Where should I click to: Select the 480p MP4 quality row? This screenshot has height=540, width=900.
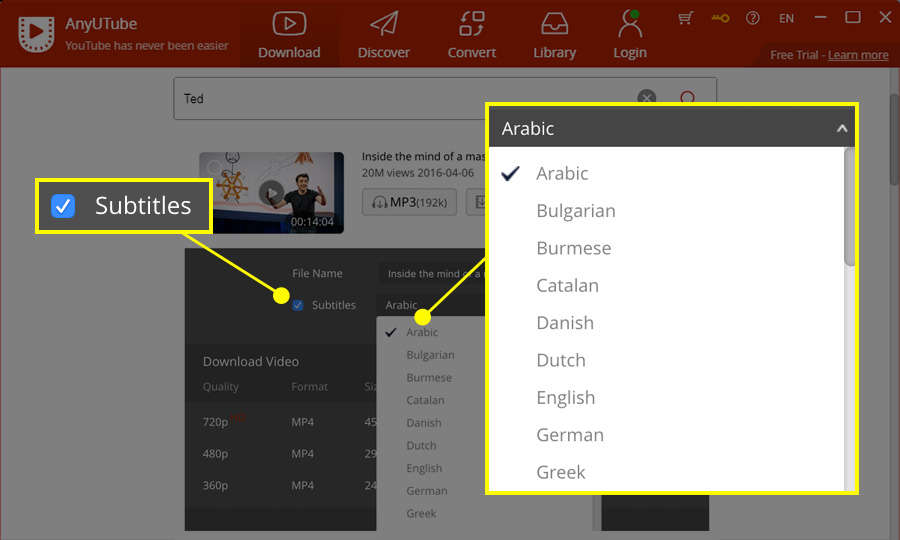coord(281,454)
